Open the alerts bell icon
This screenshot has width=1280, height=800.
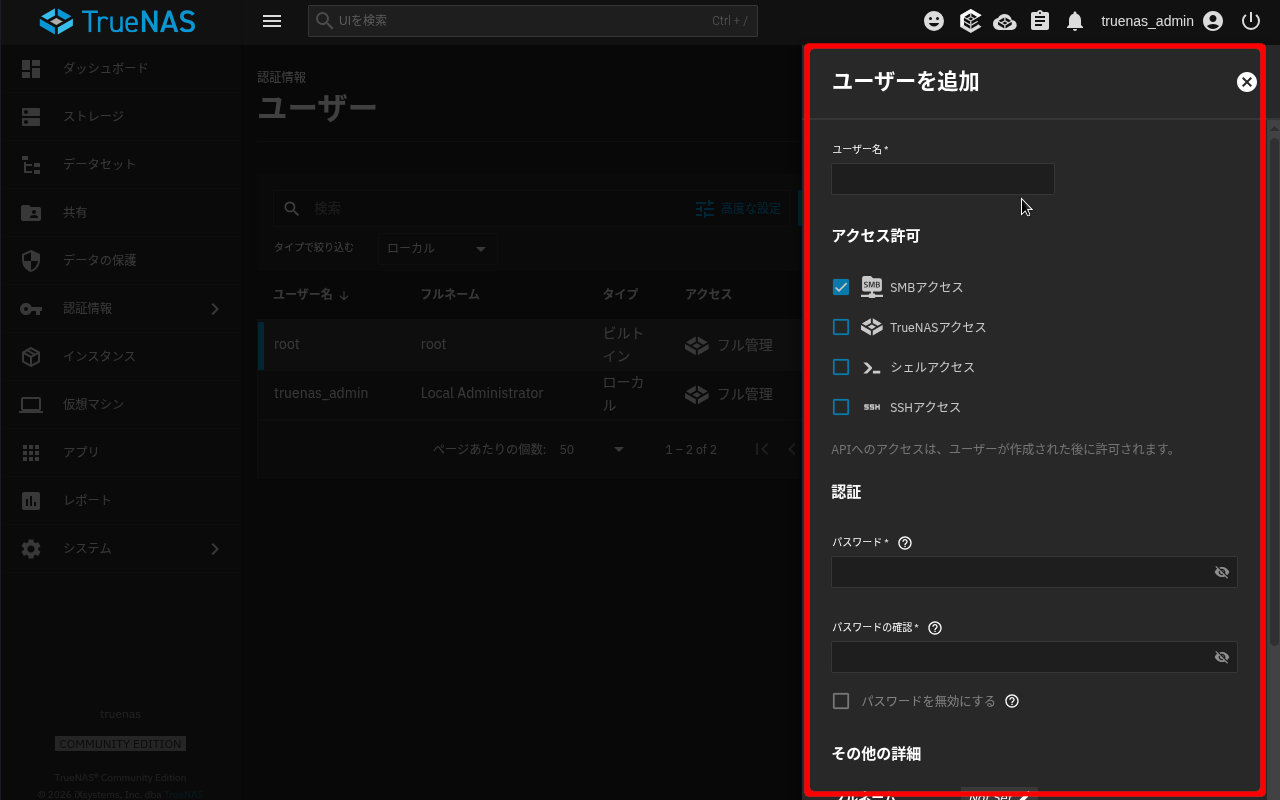[x=1075, y=21]
